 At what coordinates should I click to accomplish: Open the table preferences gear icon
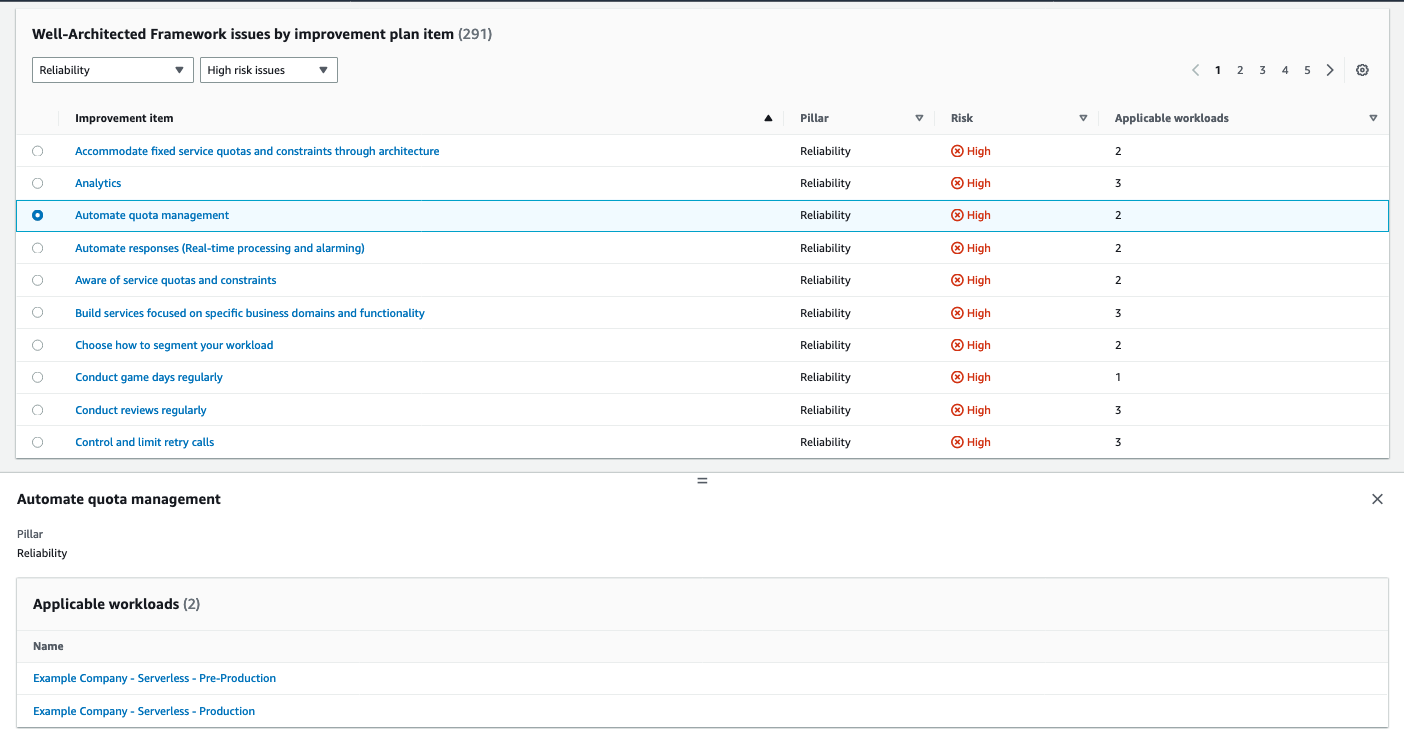1362,70
